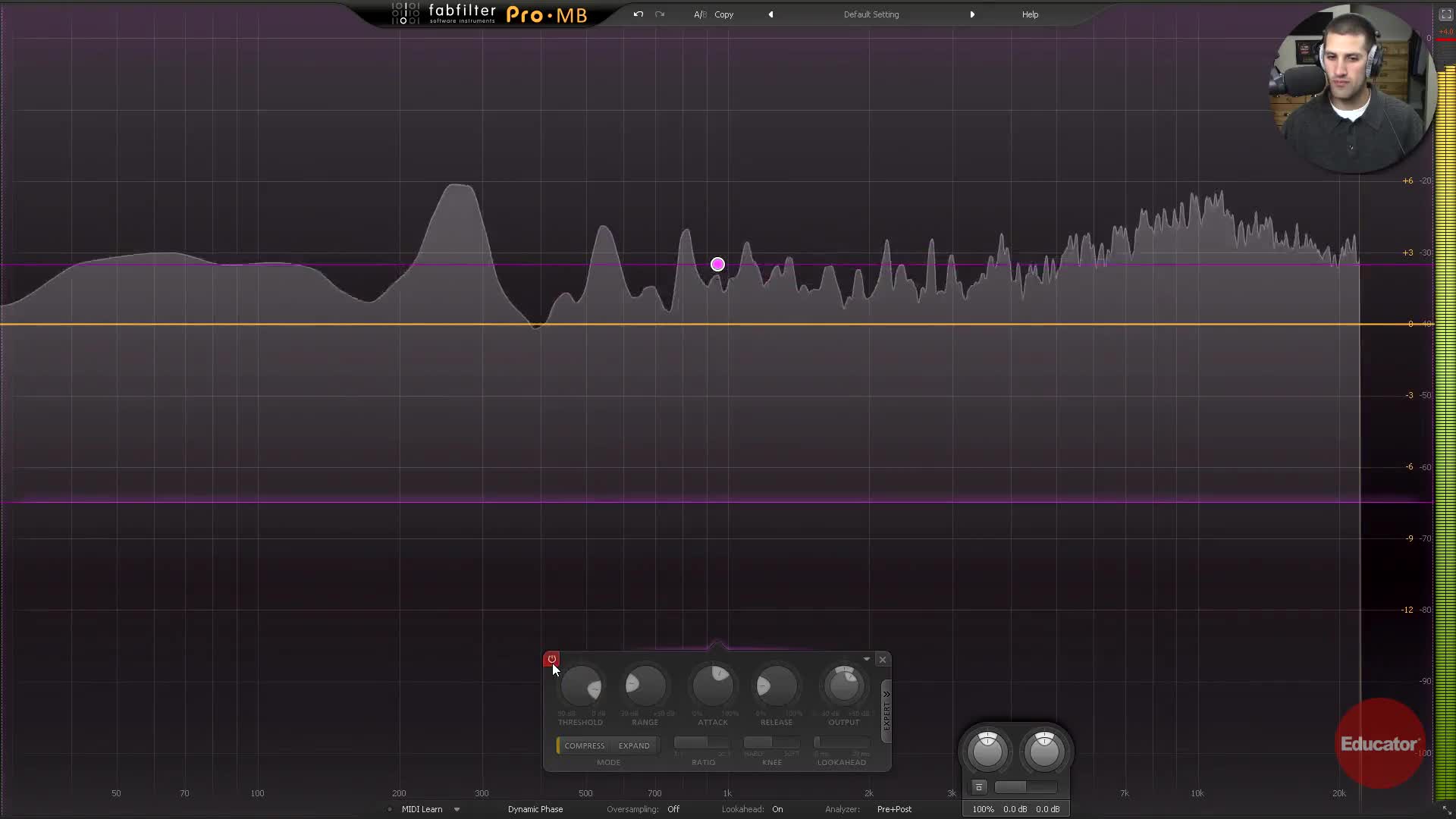The height and width of the screenshot is (819, 1456).
Task: Click the undo arrow icon
Action: 639,14
